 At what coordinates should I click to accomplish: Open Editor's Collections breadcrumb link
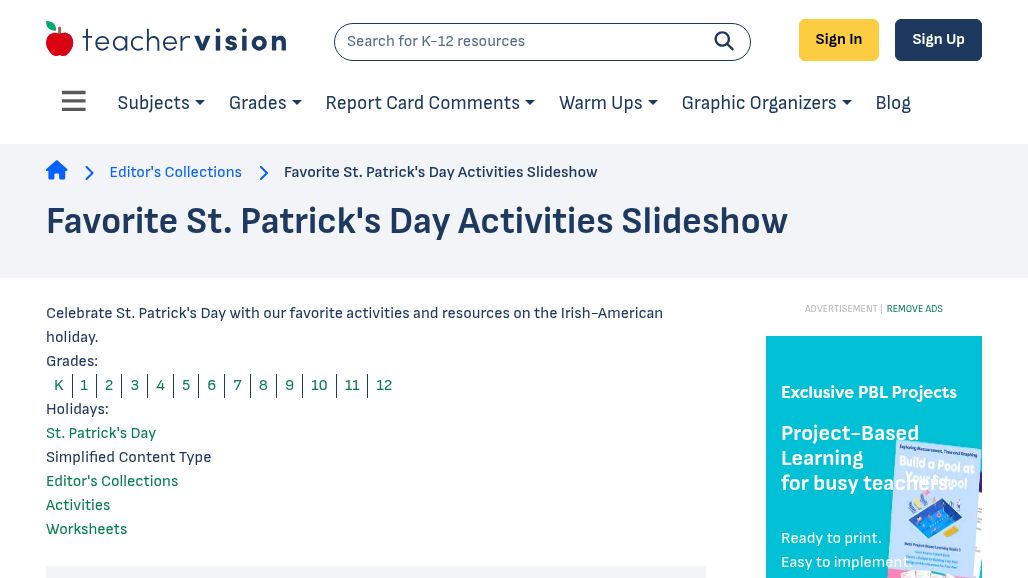click(176, 172)
